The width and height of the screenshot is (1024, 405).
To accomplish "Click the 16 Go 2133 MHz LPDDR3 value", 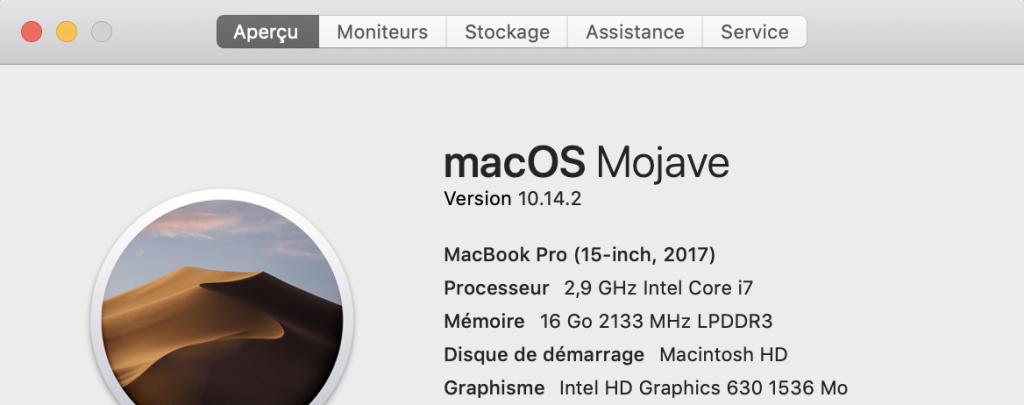I will tap(656, 321).
